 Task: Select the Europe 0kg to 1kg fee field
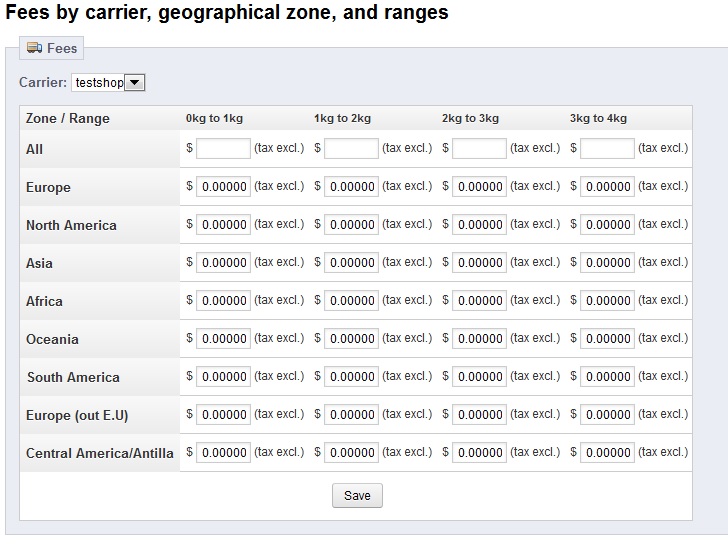click(223, 187)
